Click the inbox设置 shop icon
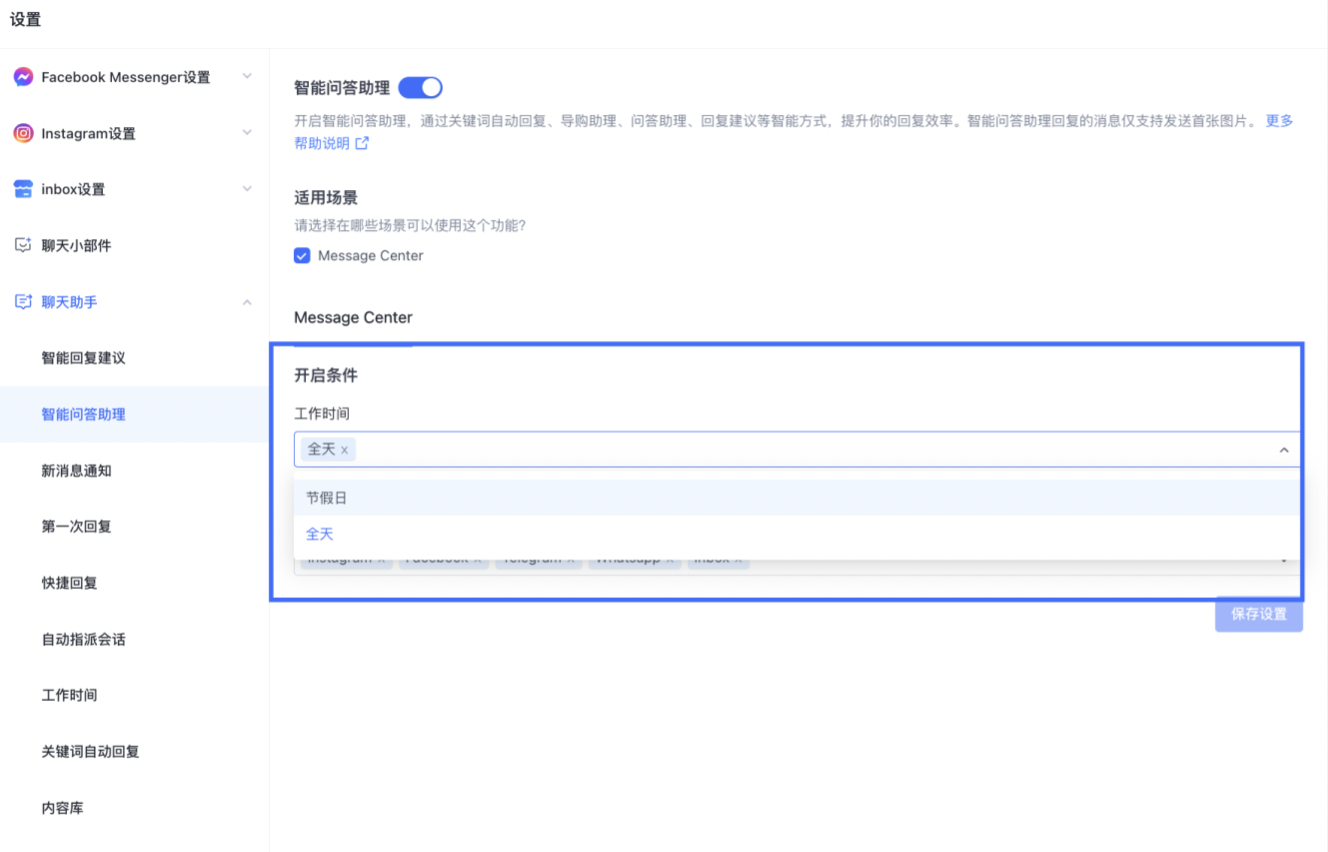This screenshot has width=1328, height=852. pos(22,189)
